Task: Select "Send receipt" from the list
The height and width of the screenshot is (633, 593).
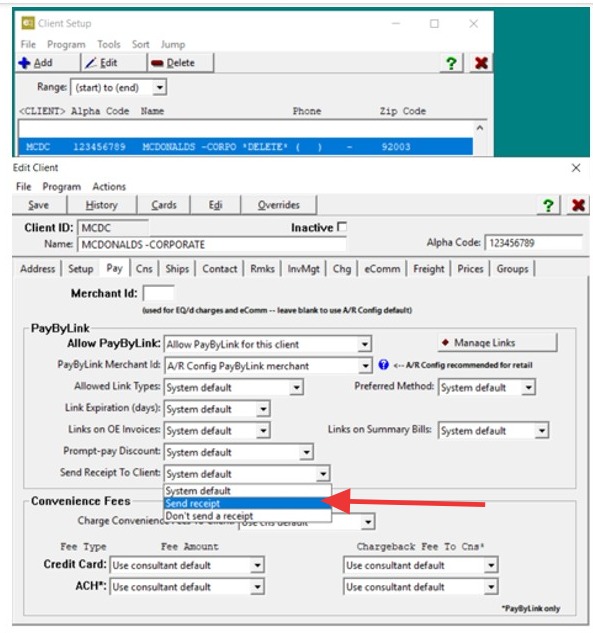Action: [247, 503]
